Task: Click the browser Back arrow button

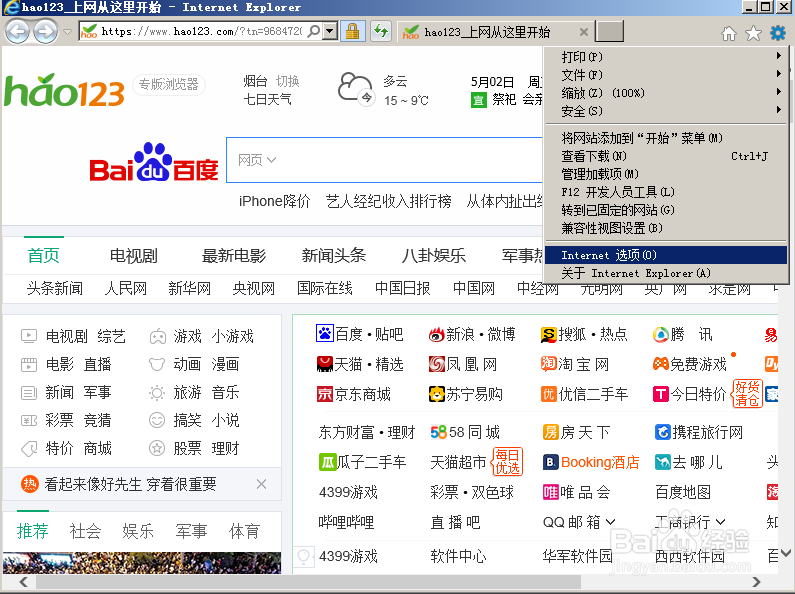Action: (17, 31)
